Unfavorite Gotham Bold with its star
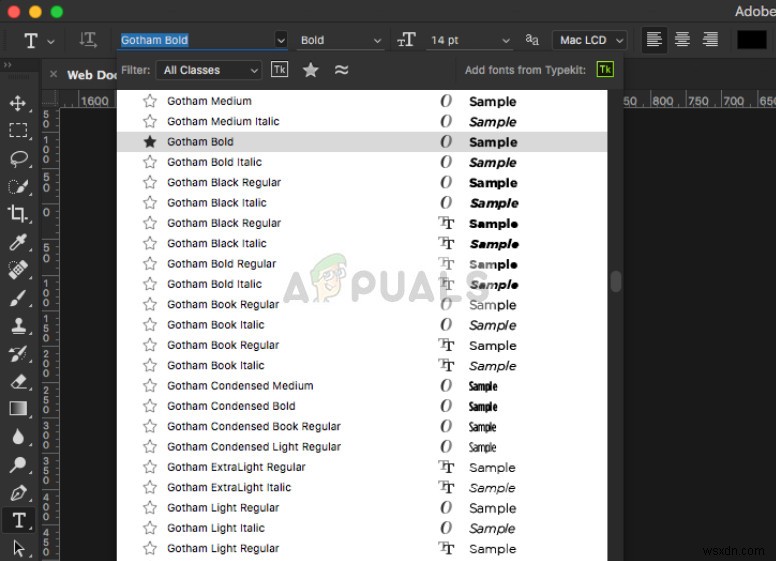776x561 pixels. pyautogui.click(x=149, y=142)
